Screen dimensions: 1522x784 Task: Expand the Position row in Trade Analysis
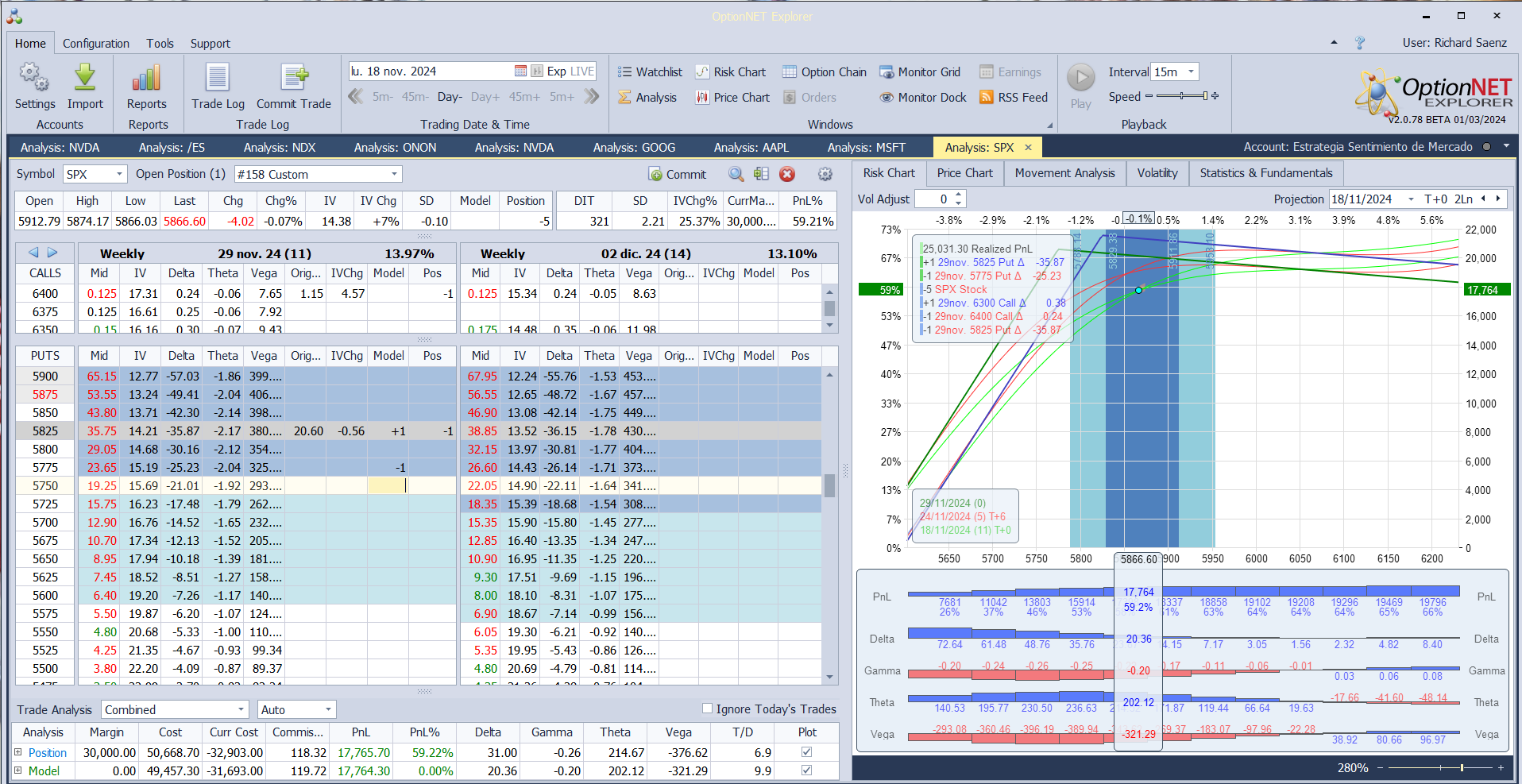point(18,752)
